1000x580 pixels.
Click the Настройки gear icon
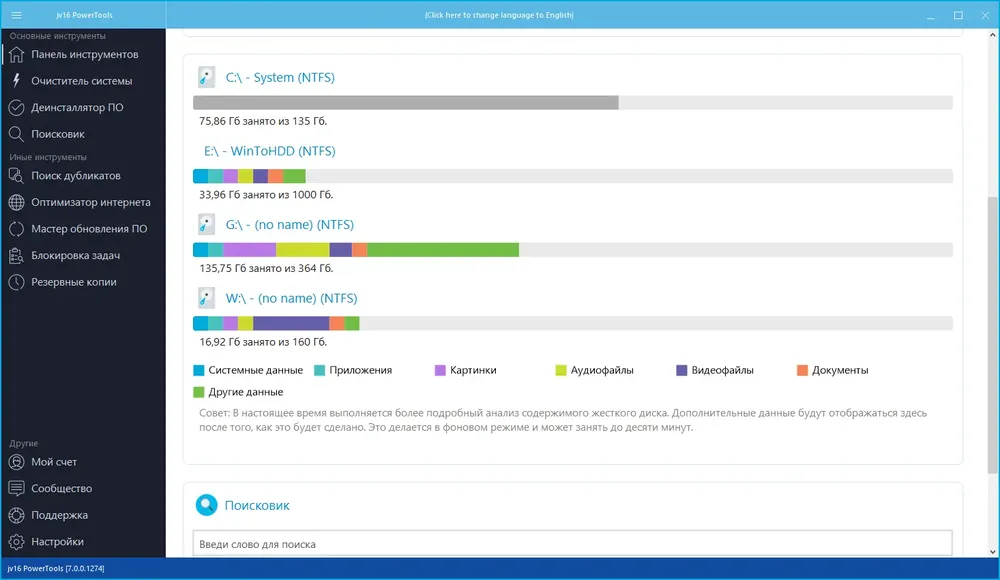17,542
